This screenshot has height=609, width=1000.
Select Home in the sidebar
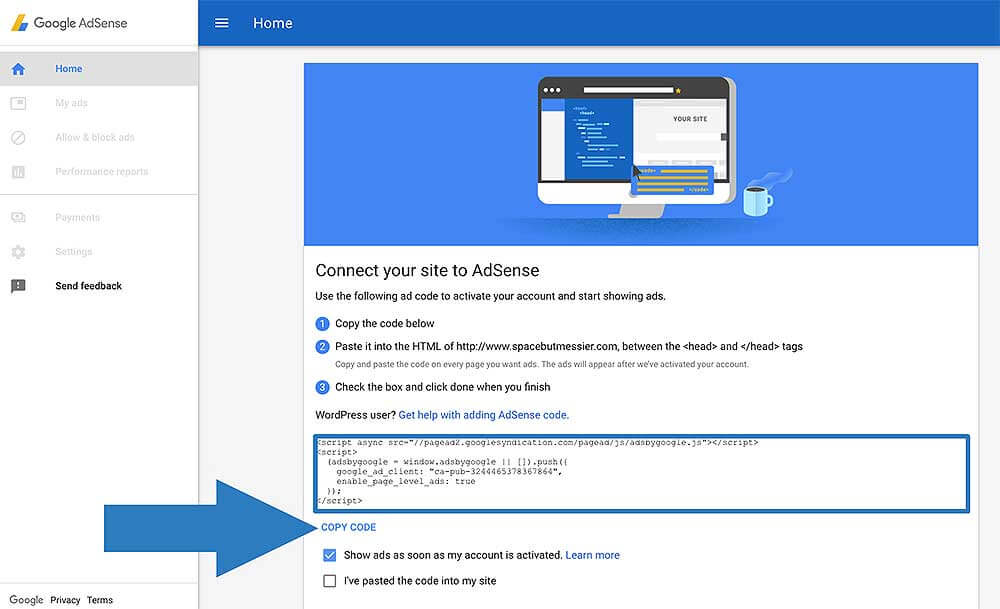[x=68, y=69]
